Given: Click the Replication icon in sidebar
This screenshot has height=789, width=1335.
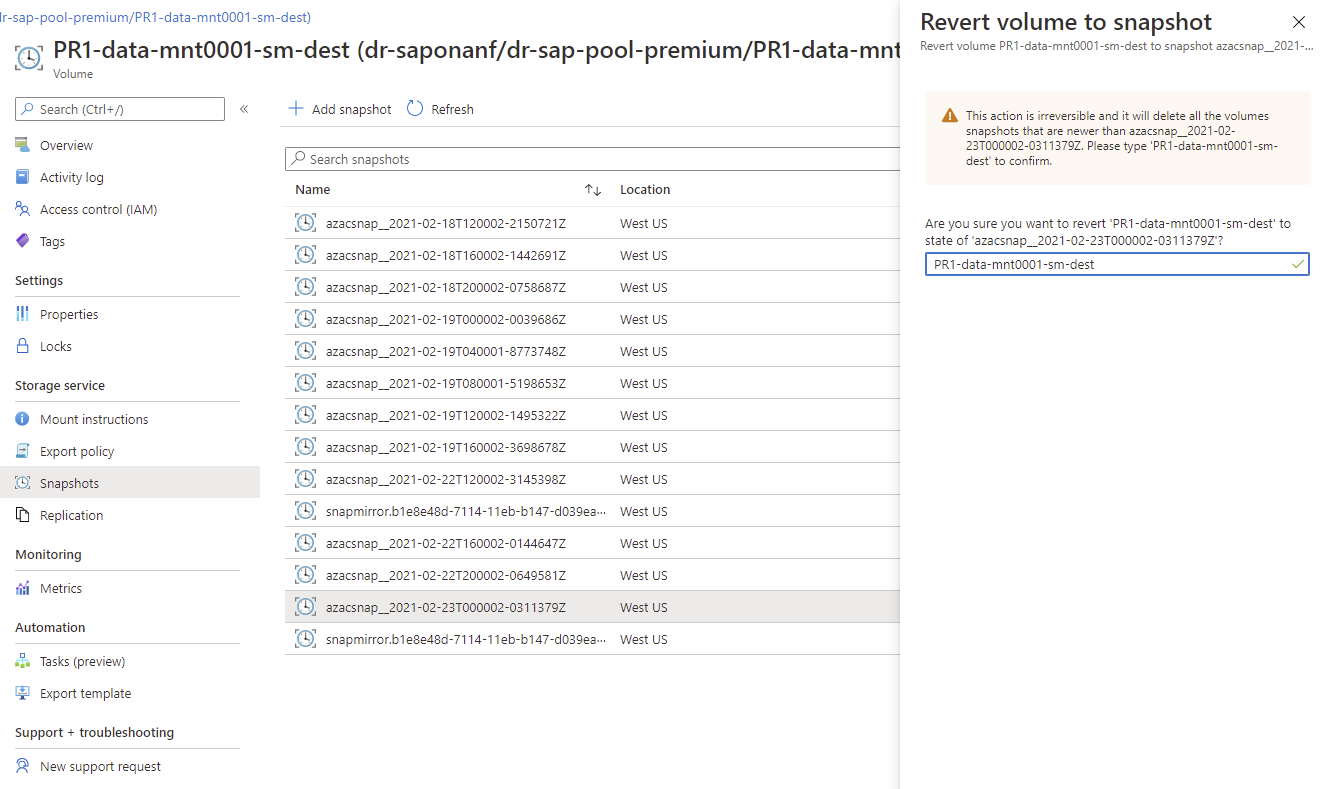Looking at the screenshot, I should [23, 515].
